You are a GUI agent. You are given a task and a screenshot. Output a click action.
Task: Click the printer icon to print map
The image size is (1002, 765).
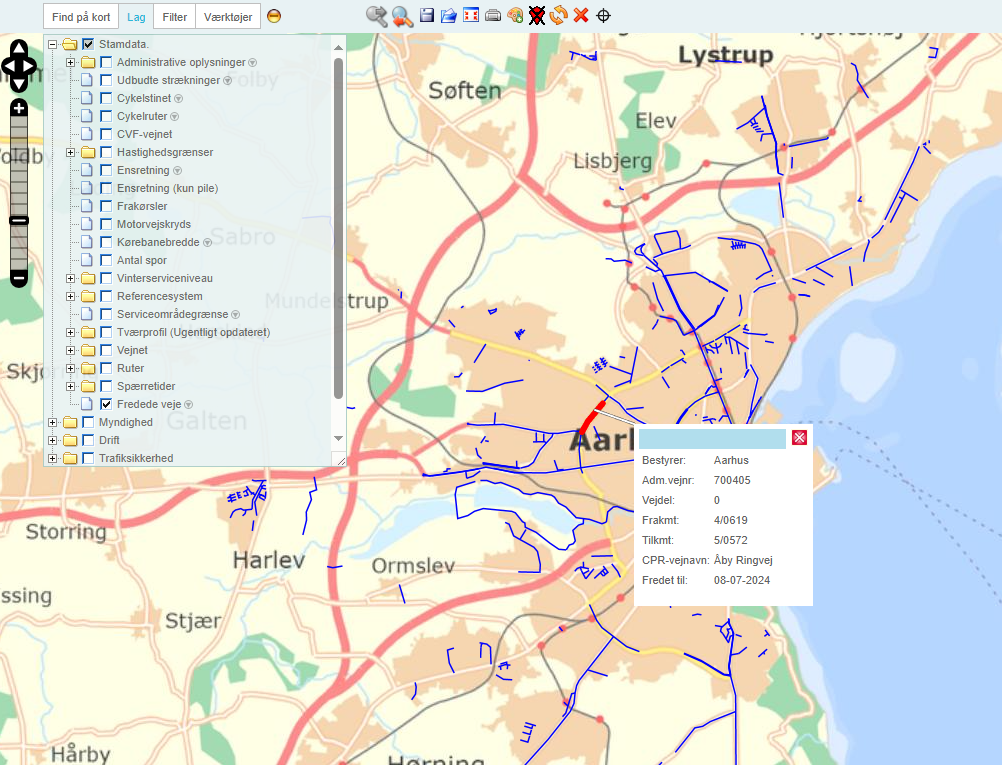point(493,15)
